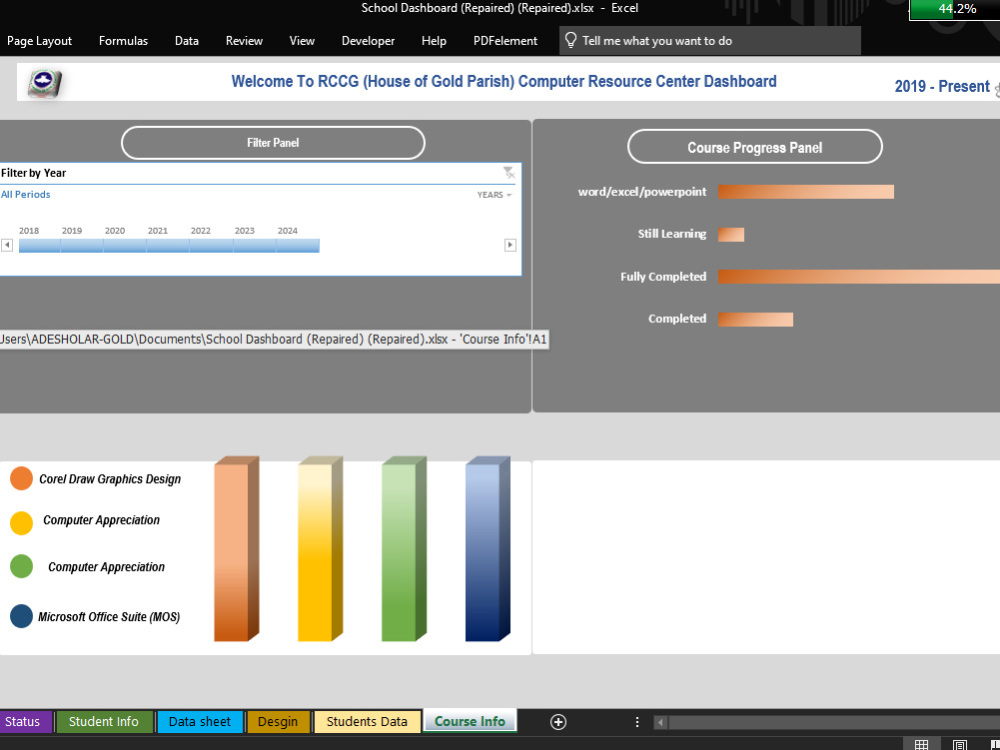Click the word/excel/powerpoint progress bar
This screenshot has height=750, width=1000.
[x=806, y=192]
